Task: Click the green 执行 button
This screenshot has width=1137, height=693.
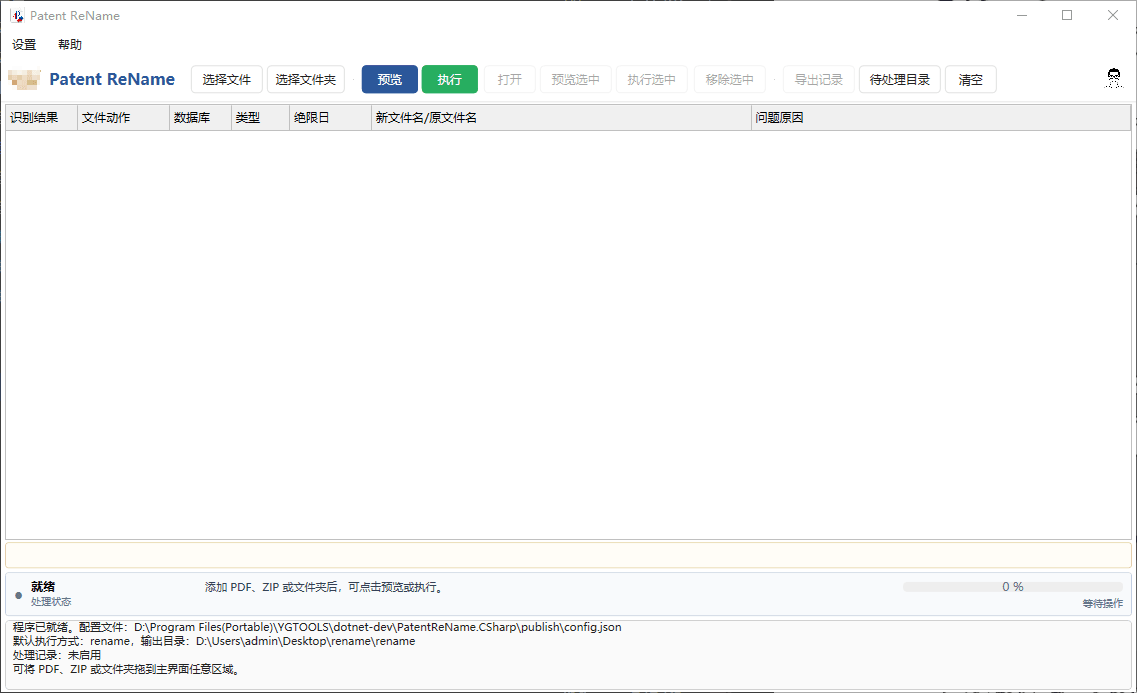Action: click(x=450, y=80)
